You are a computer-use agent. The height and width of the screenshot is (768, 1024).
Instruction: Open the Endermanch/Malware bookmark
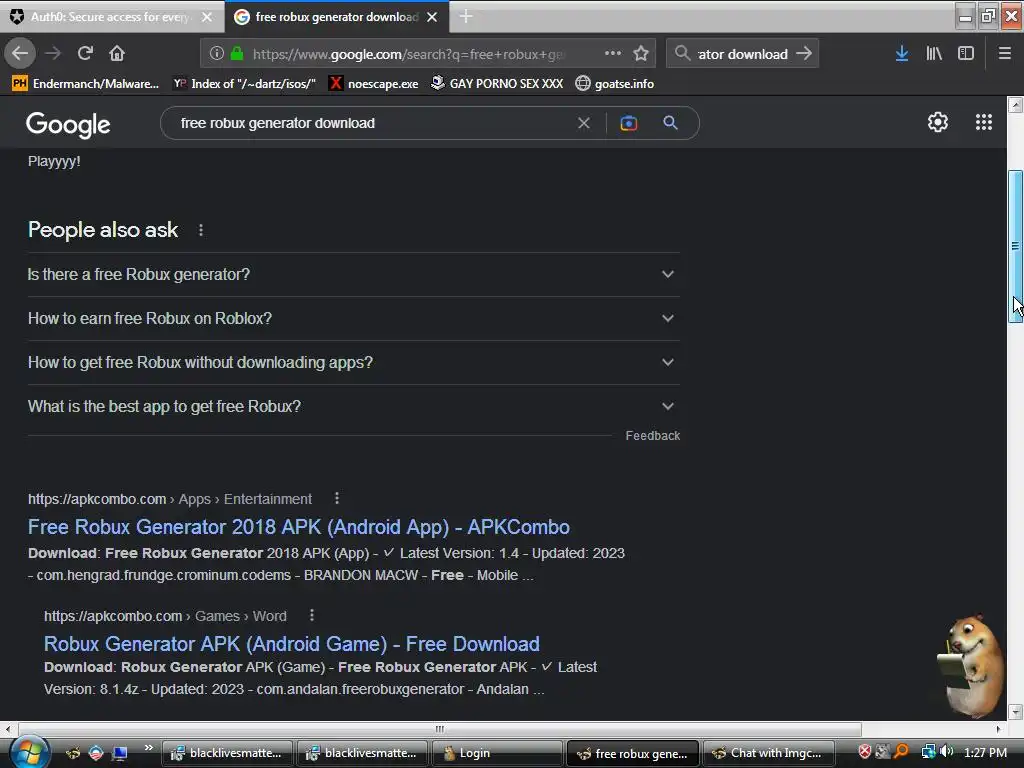pyautogui.click(x=86, y=84)
